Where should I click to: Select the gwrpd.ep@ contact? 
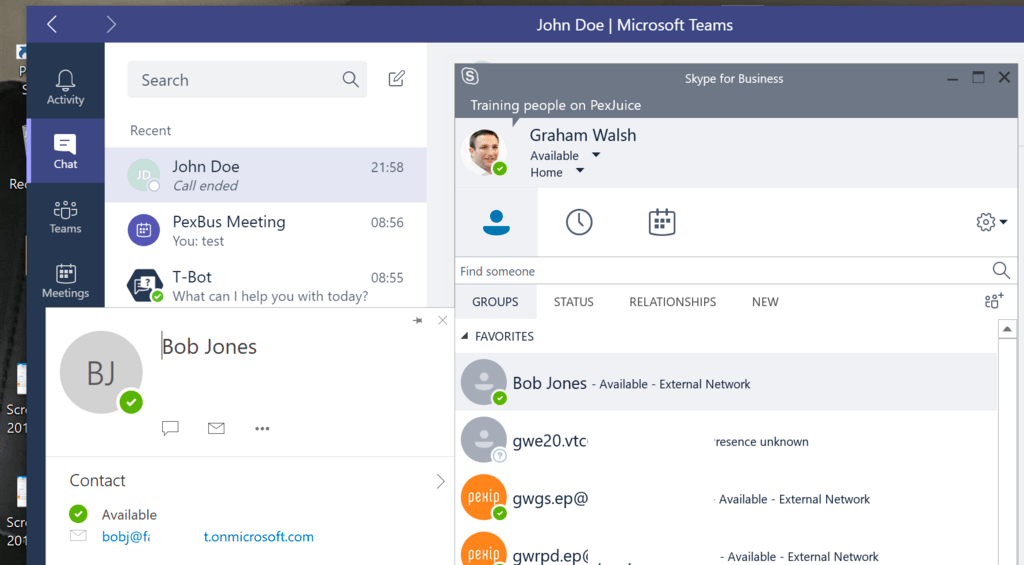pos(726,547)
